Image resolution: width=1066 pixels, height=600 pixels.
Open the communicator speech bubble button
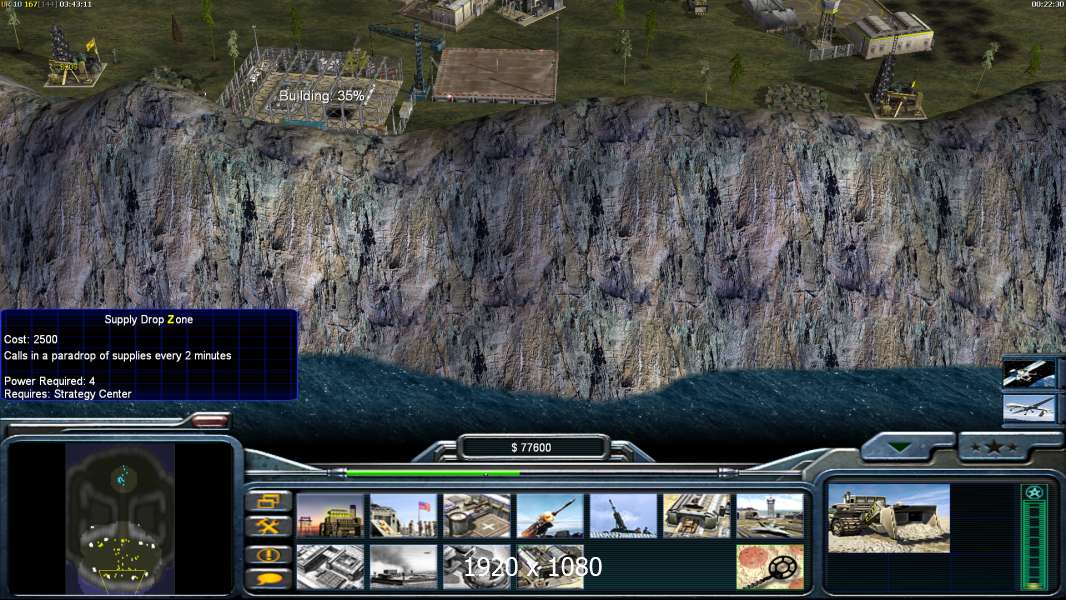269,578
